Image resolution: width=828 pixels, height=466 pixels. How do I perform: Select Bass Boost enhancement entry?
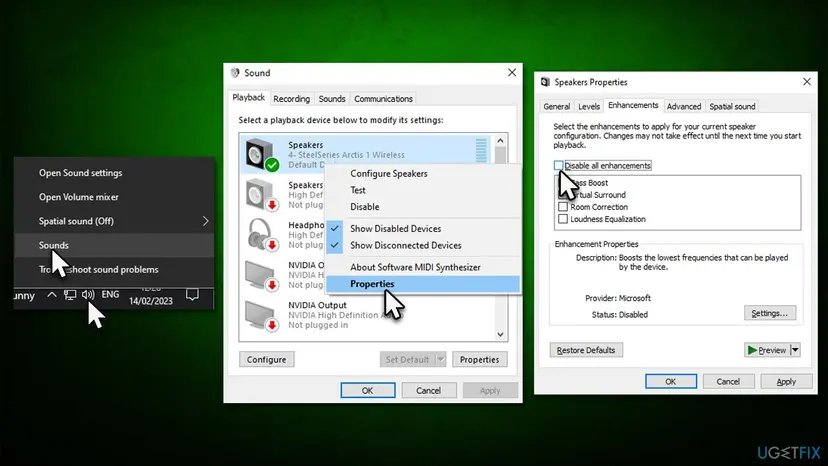click(x=589, y=183)
